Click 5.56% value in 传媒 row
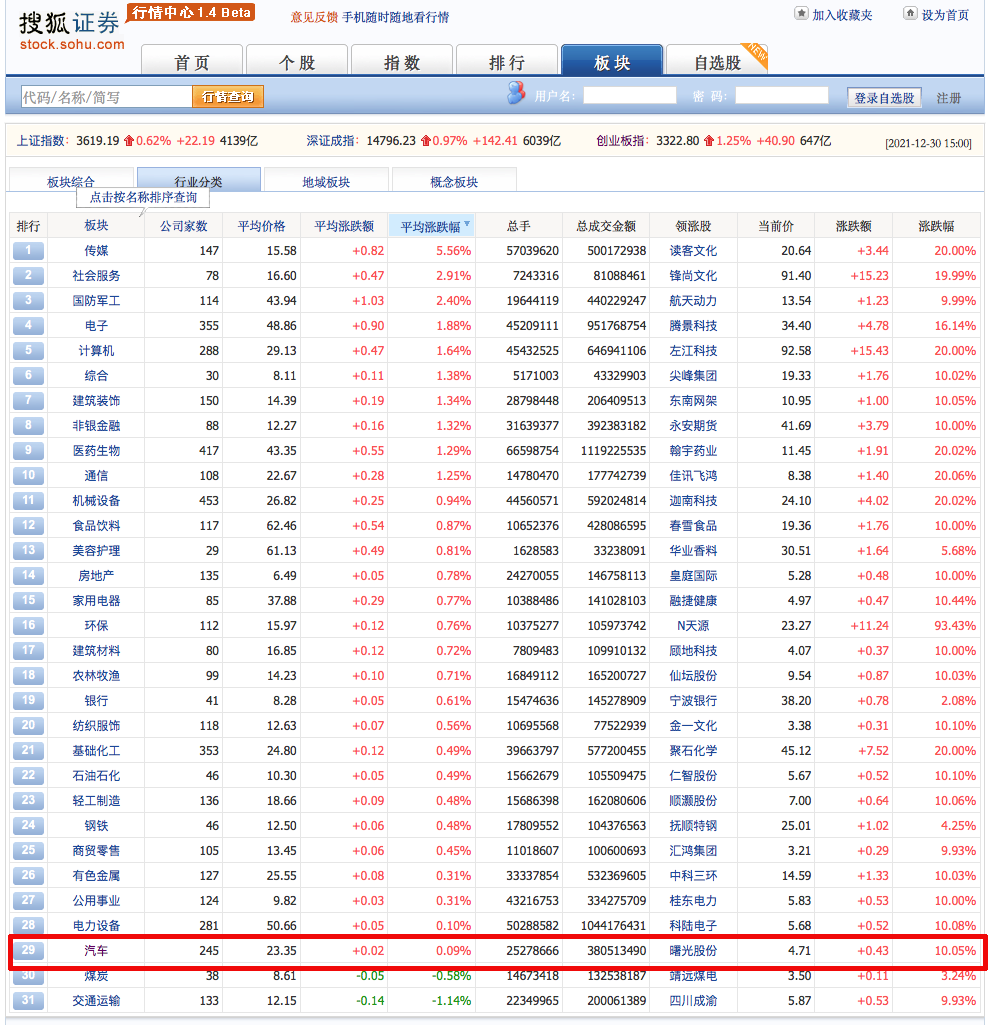The width and height of the screenshot is (993, 1025). click(x=454, y=251)
